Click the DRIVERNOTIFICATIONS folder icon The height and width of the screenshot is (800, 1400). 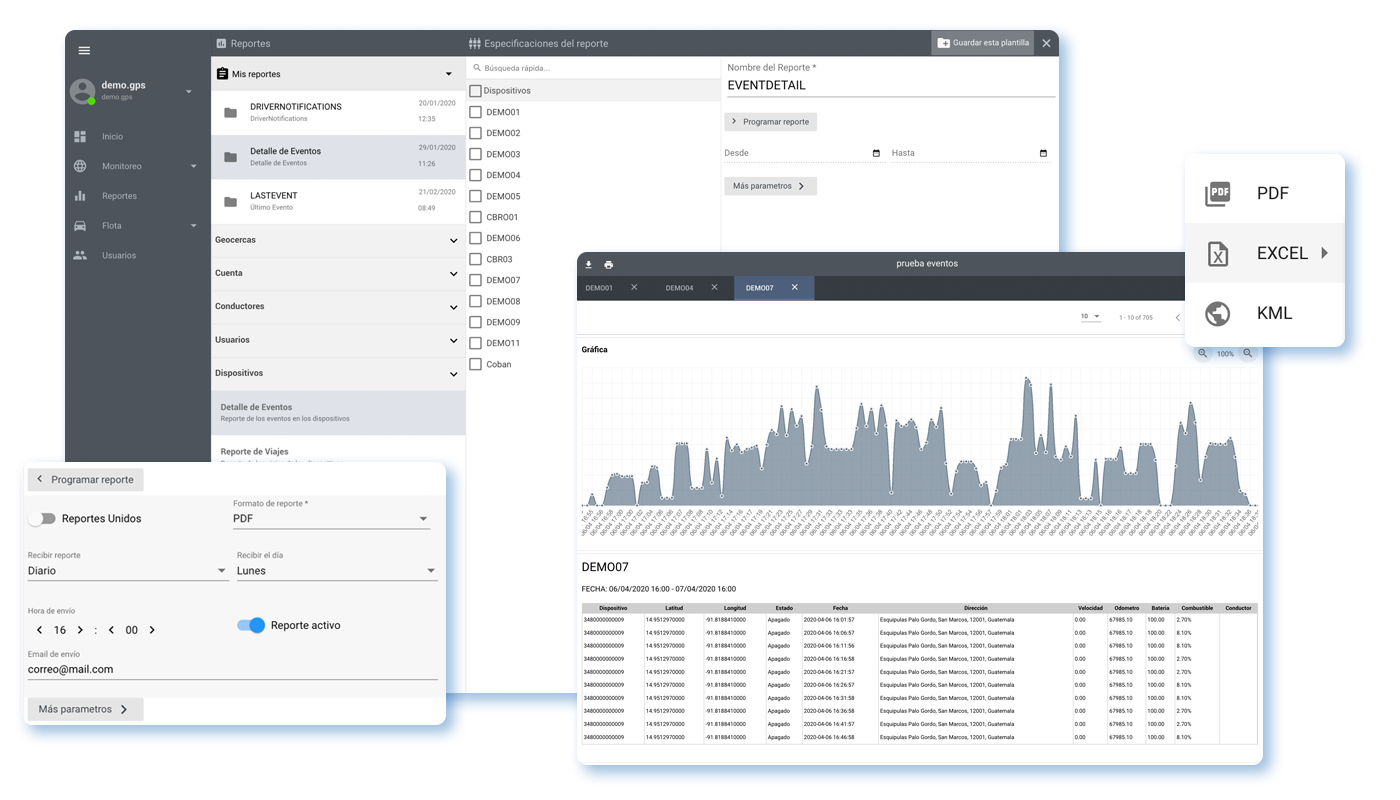tap(231, 112)
